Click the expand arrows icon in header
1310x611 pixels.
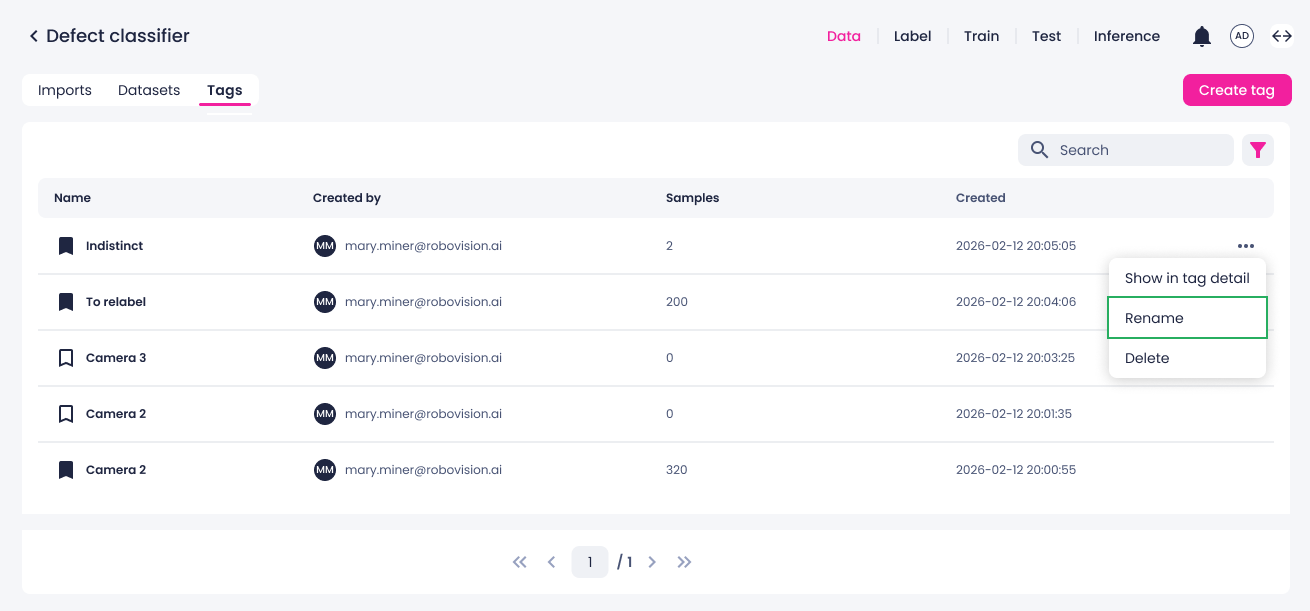pyautogui.click(x=1282, y=36)
